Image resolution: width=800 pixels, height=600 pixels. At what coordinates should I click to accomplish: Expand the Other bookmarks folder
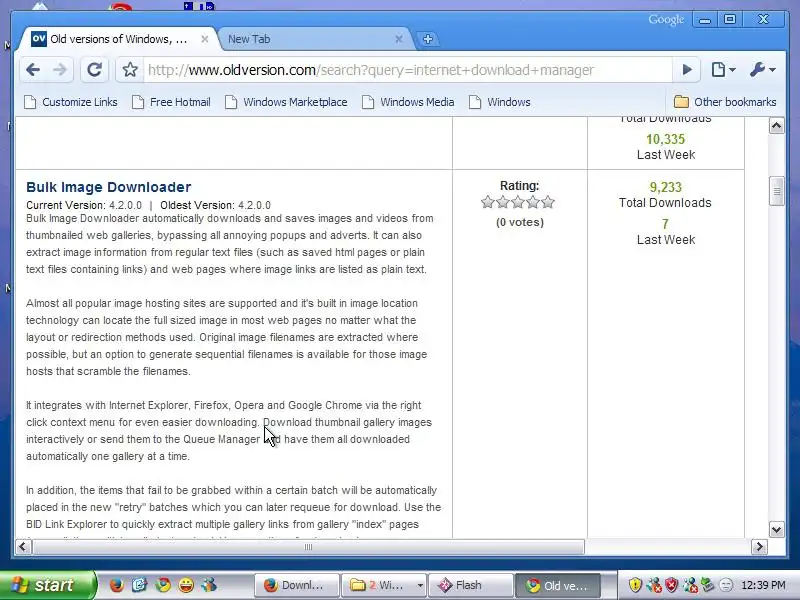coord(725,102)
